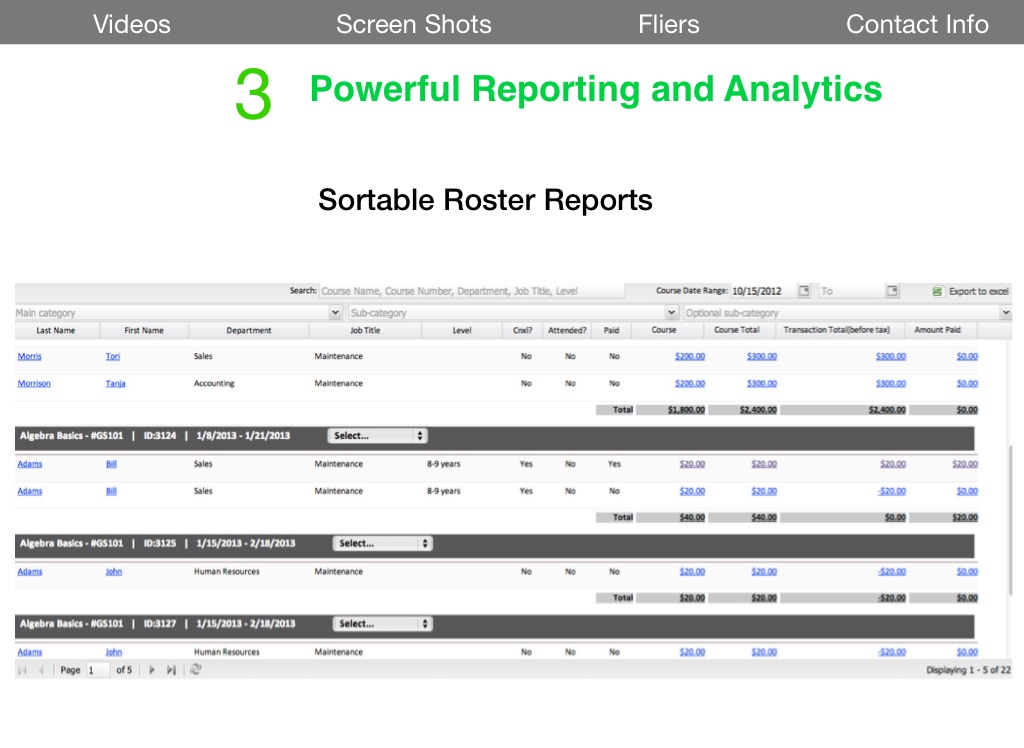The width and height of the screenshot is (1024, 748).
Task: Open the start date calendar picker
Action: tap(804, 291)
